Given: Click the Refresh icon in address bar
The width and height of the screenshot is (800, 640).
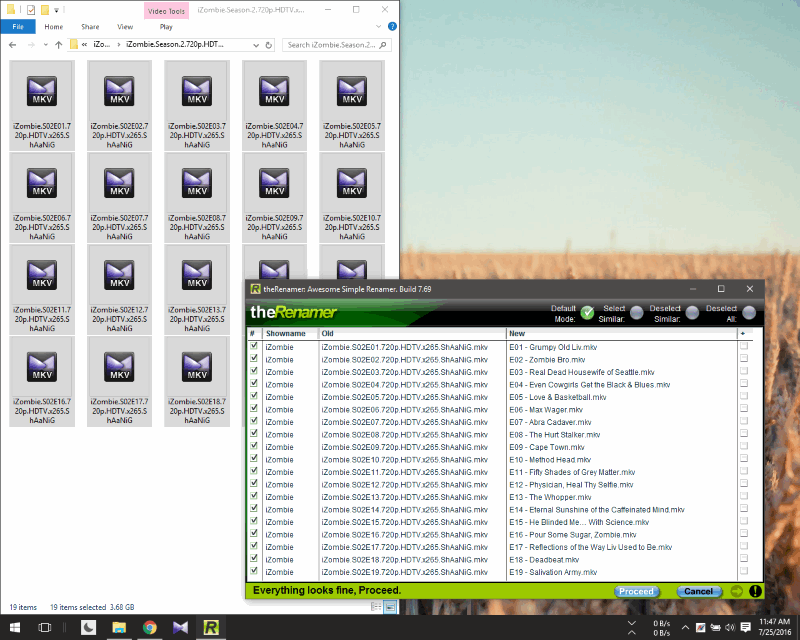Looking at the screenshot, I should pos(269,45).
